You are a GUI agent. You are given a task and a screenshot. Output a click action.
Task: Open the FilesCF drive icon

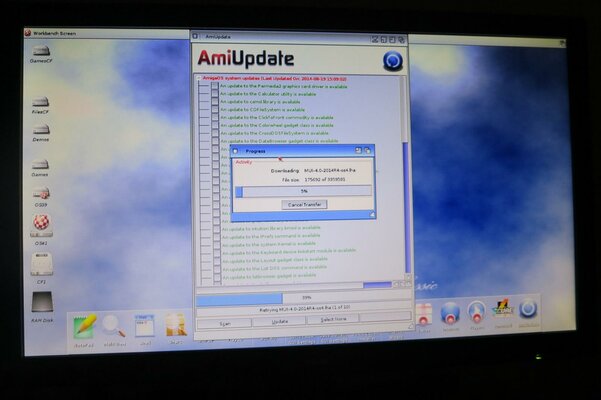(41, 103)
